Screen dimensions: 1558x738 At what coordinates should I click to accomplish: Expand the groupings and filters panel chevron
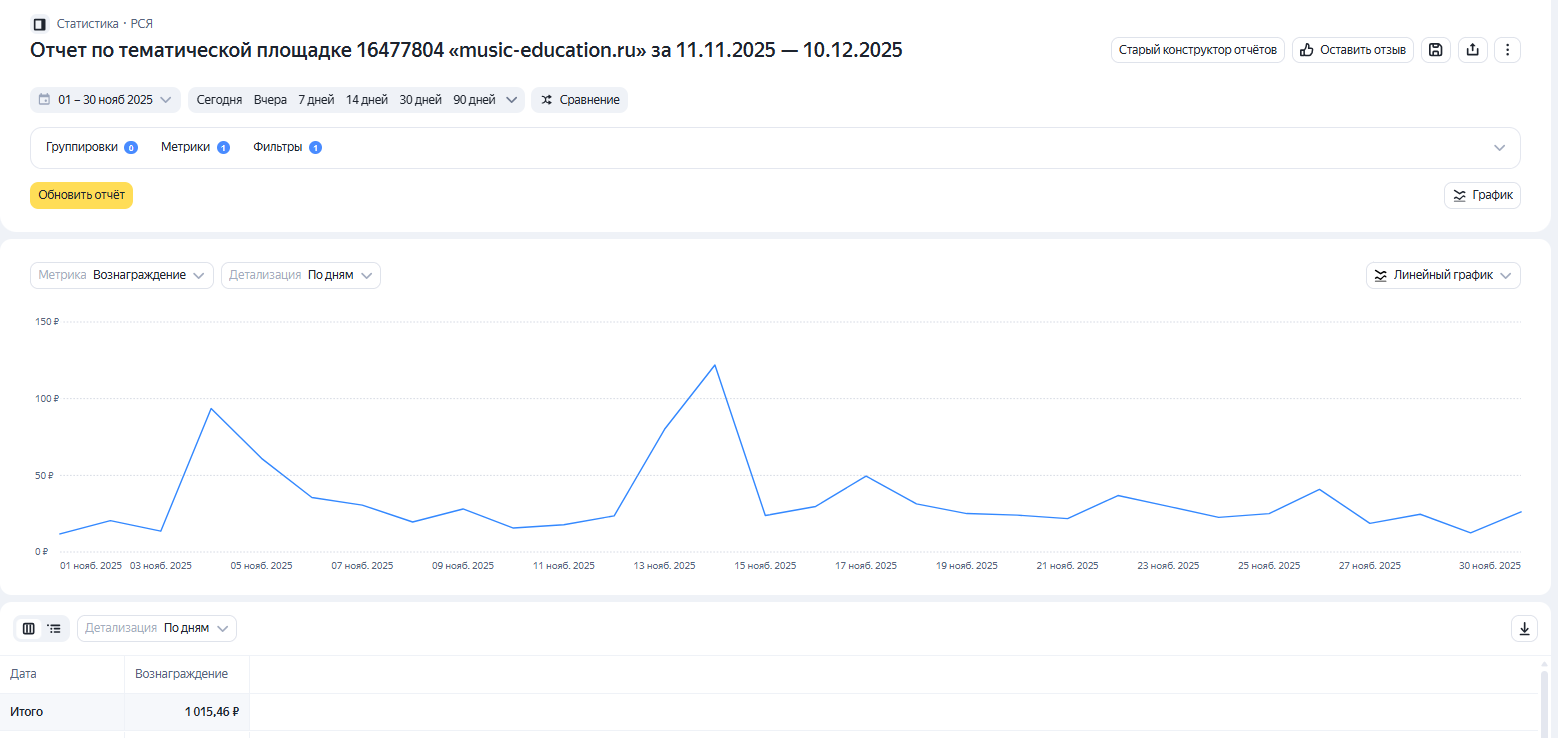pyautogui.click(x=1499, y=148)
